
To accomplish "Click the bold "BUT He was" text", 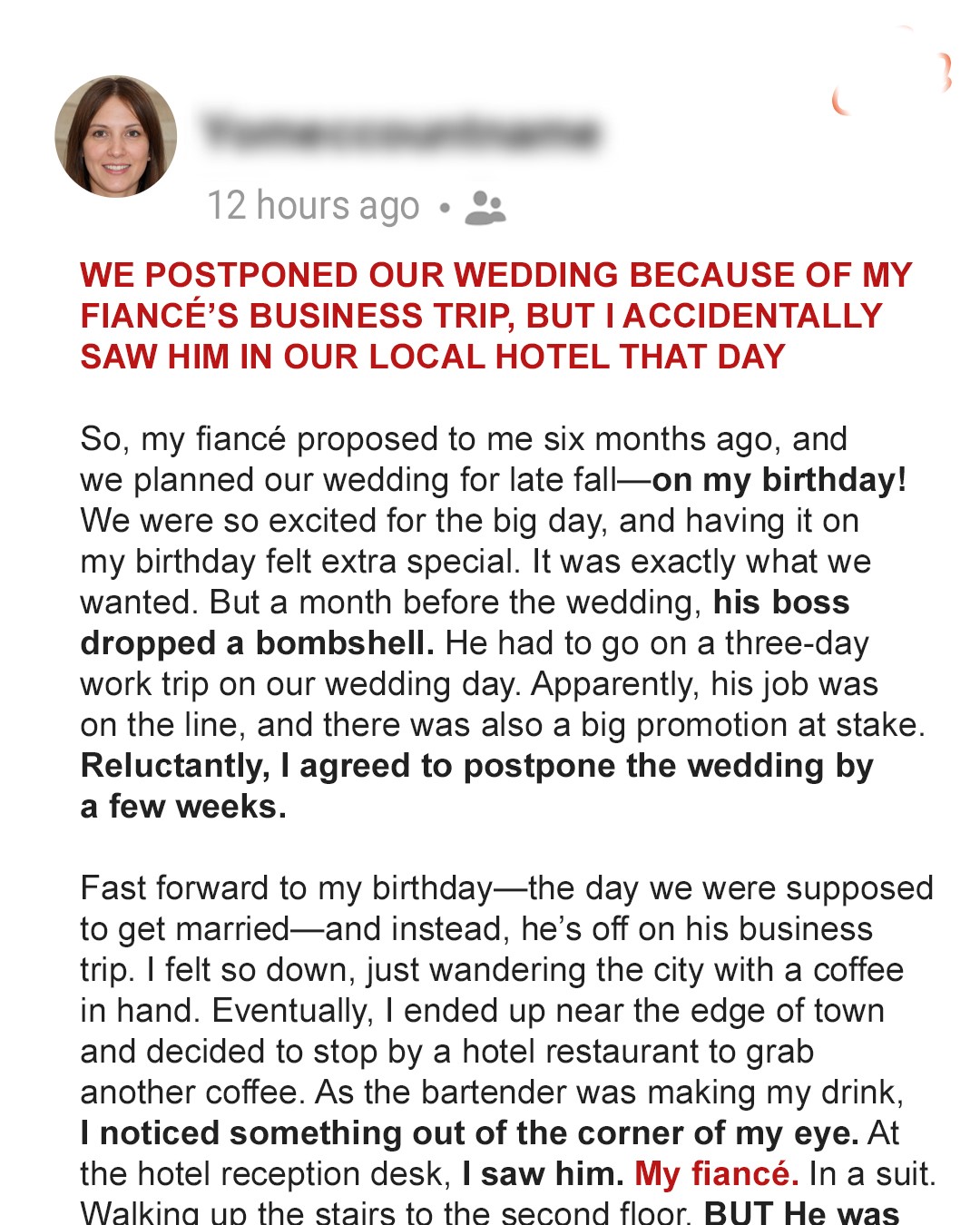I will 801,1212.
